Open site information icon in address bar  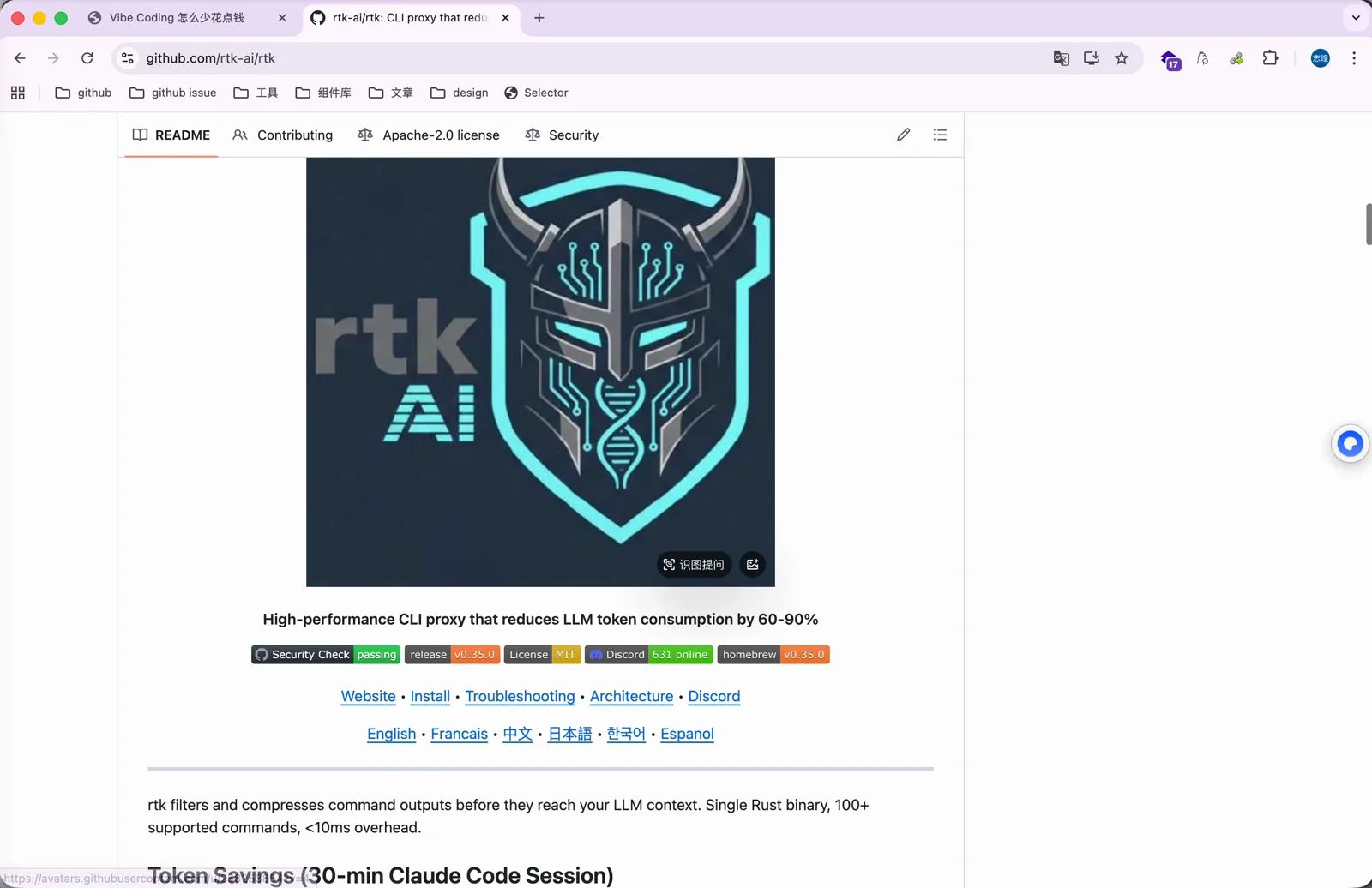(x=128, y=58)
